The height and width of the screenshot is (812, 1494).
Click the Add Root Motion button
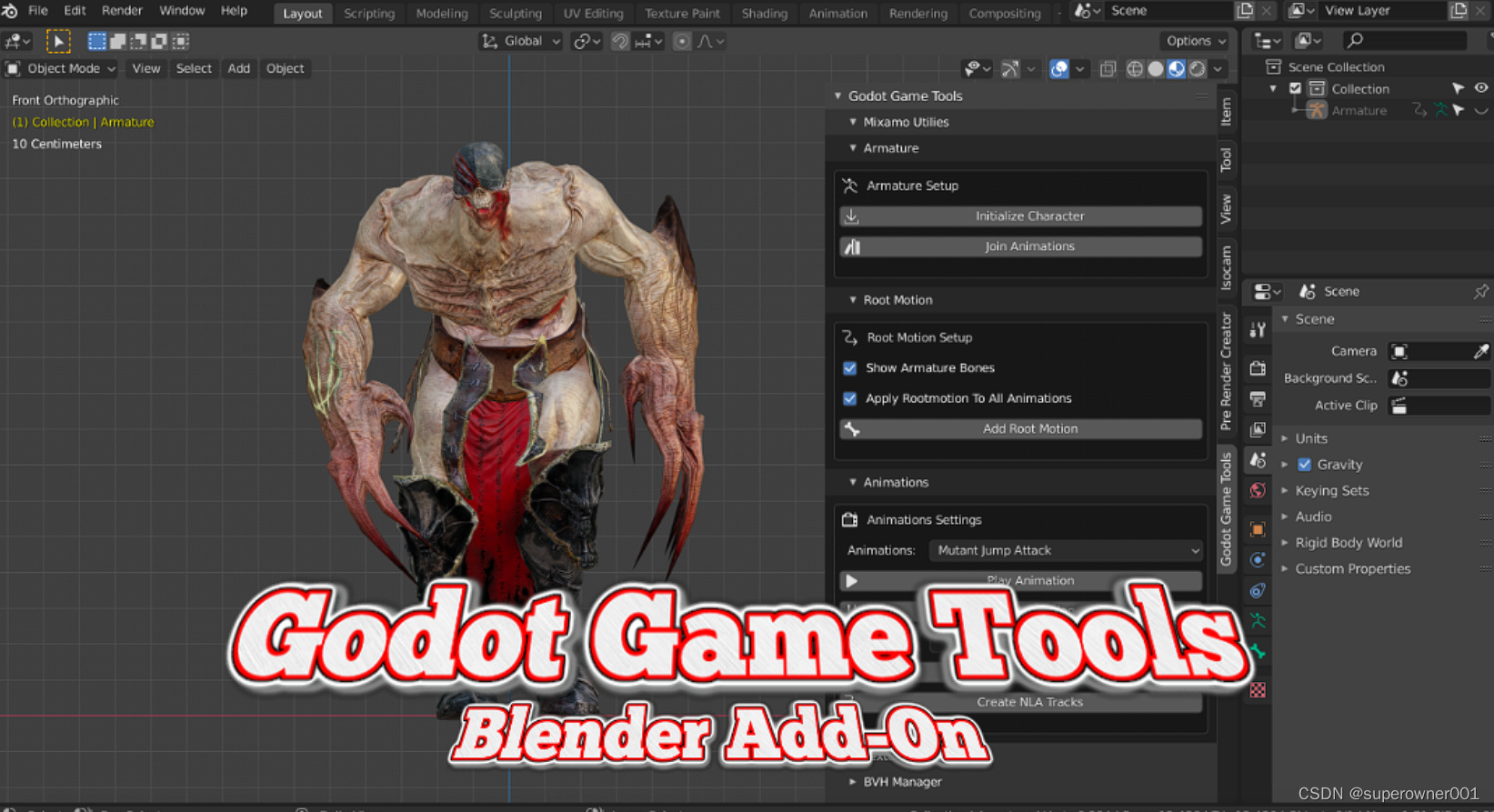tap(1020, 429)
